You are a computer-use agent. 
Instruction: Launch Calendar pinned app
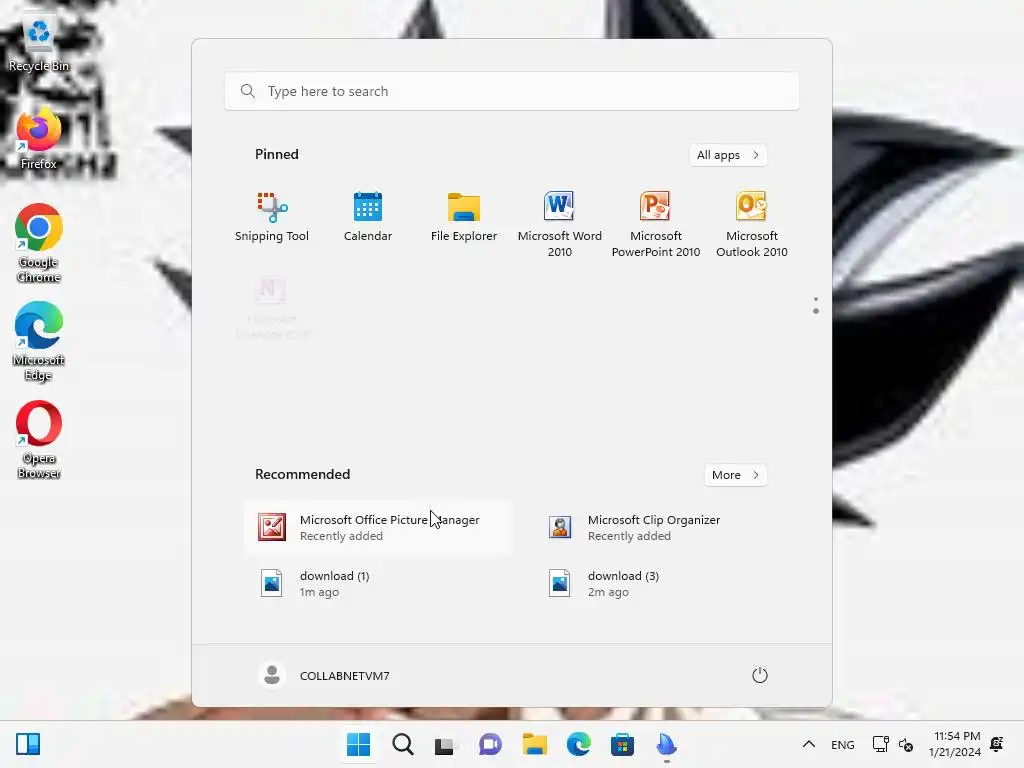(368, 218)
